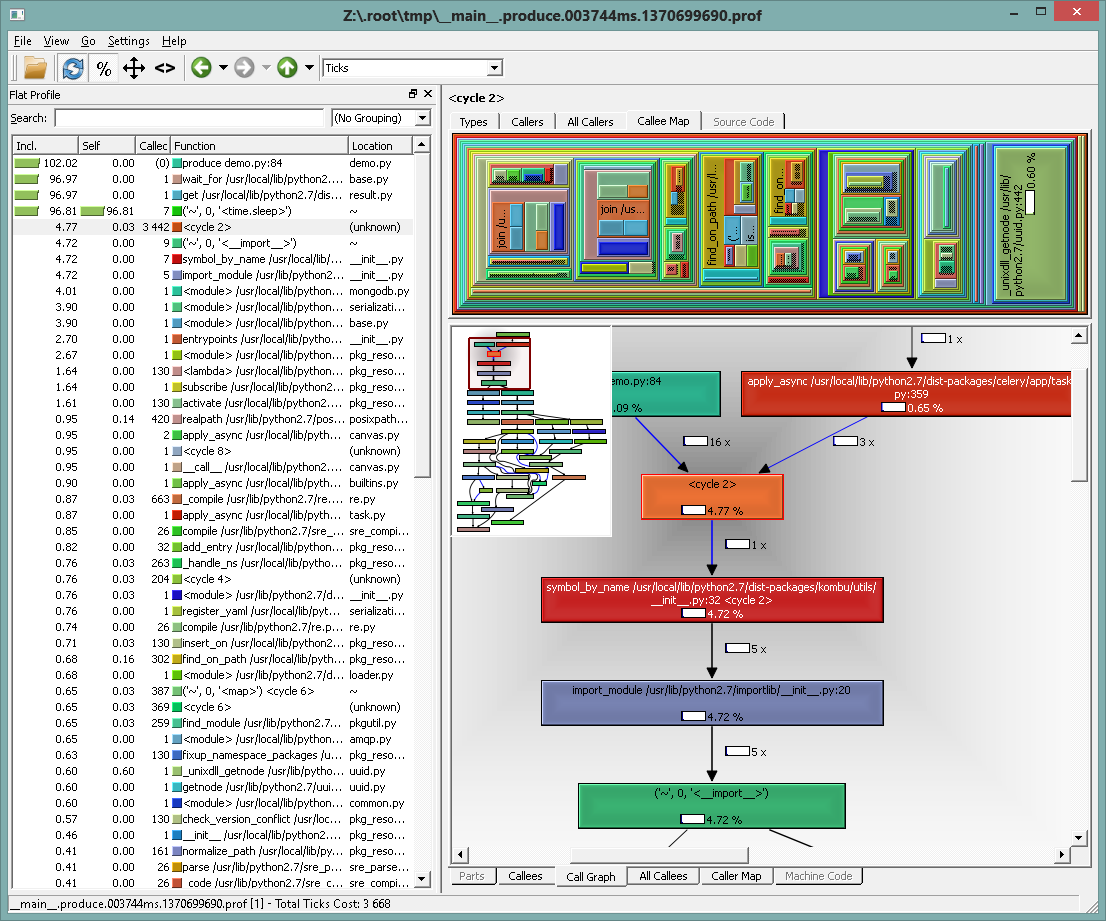Select the Caller Map tab
This screenshot has width=1106, height=921.
point(736,876)
